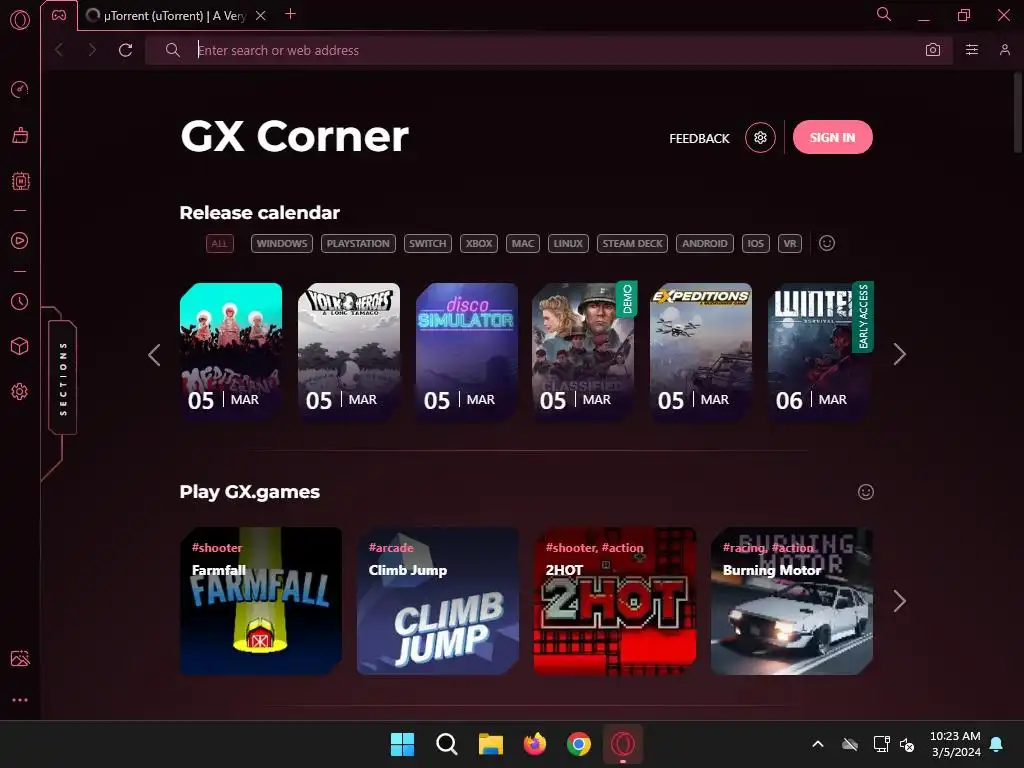
Task: Toggle the ANDROID platform filter
Action: (705, 244)
